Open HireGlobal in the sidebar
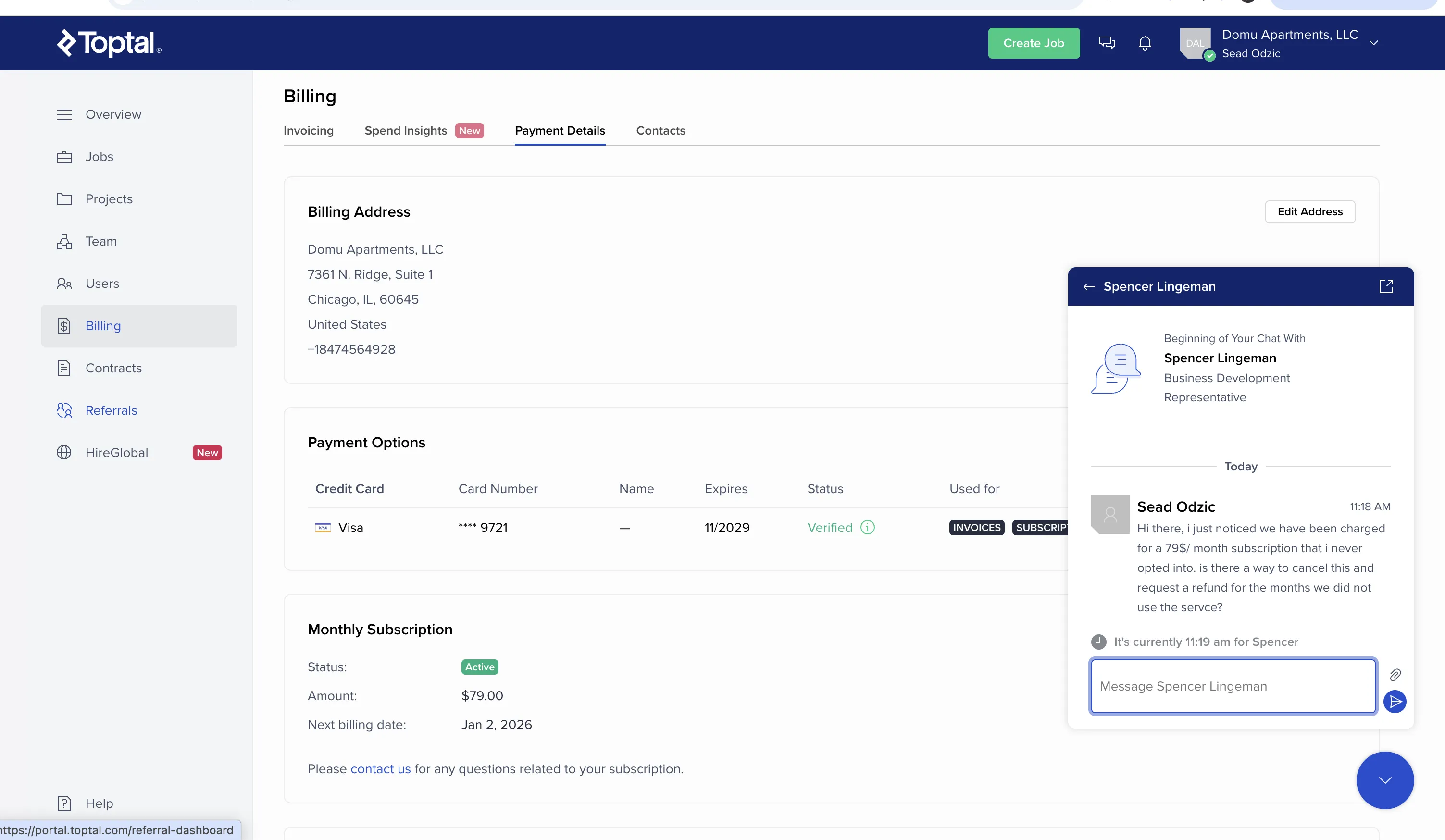 116,452
